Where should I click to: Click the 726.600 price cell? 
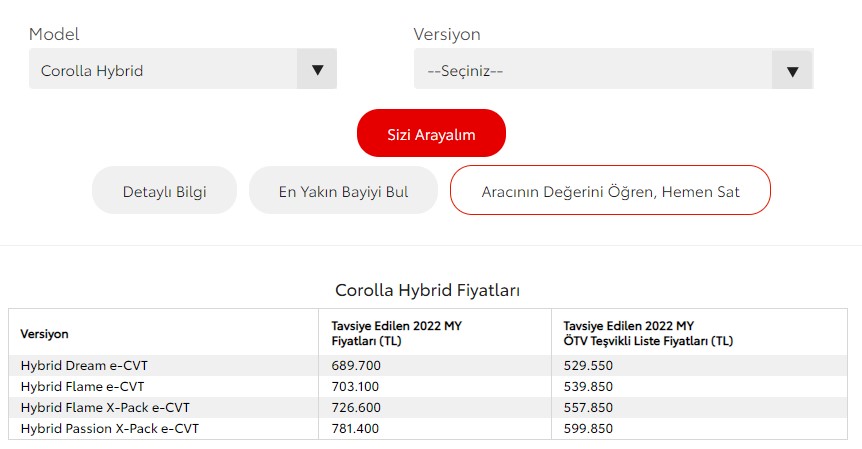pyautogui.click(x=356, y=407)
